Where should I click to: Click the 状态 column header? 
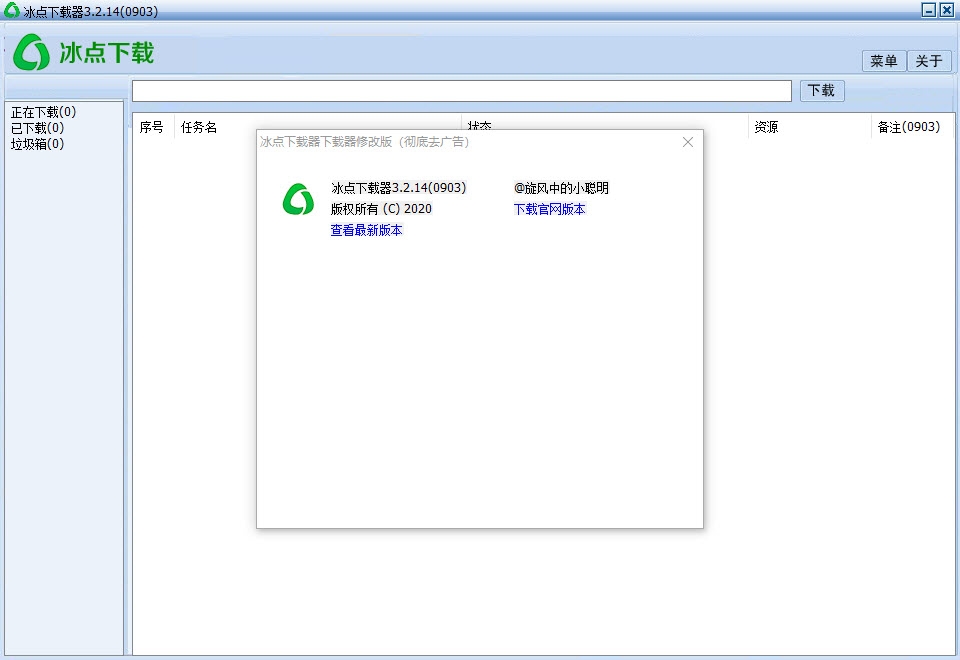(481, 127)
